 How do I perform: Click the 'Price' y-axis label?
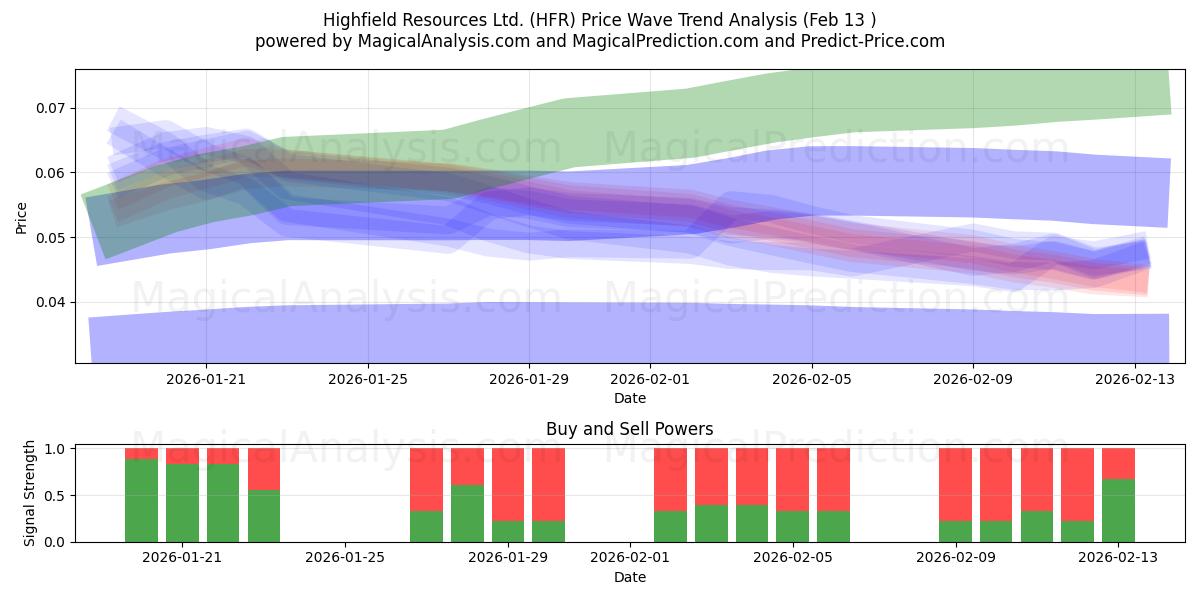coord(22,216)
